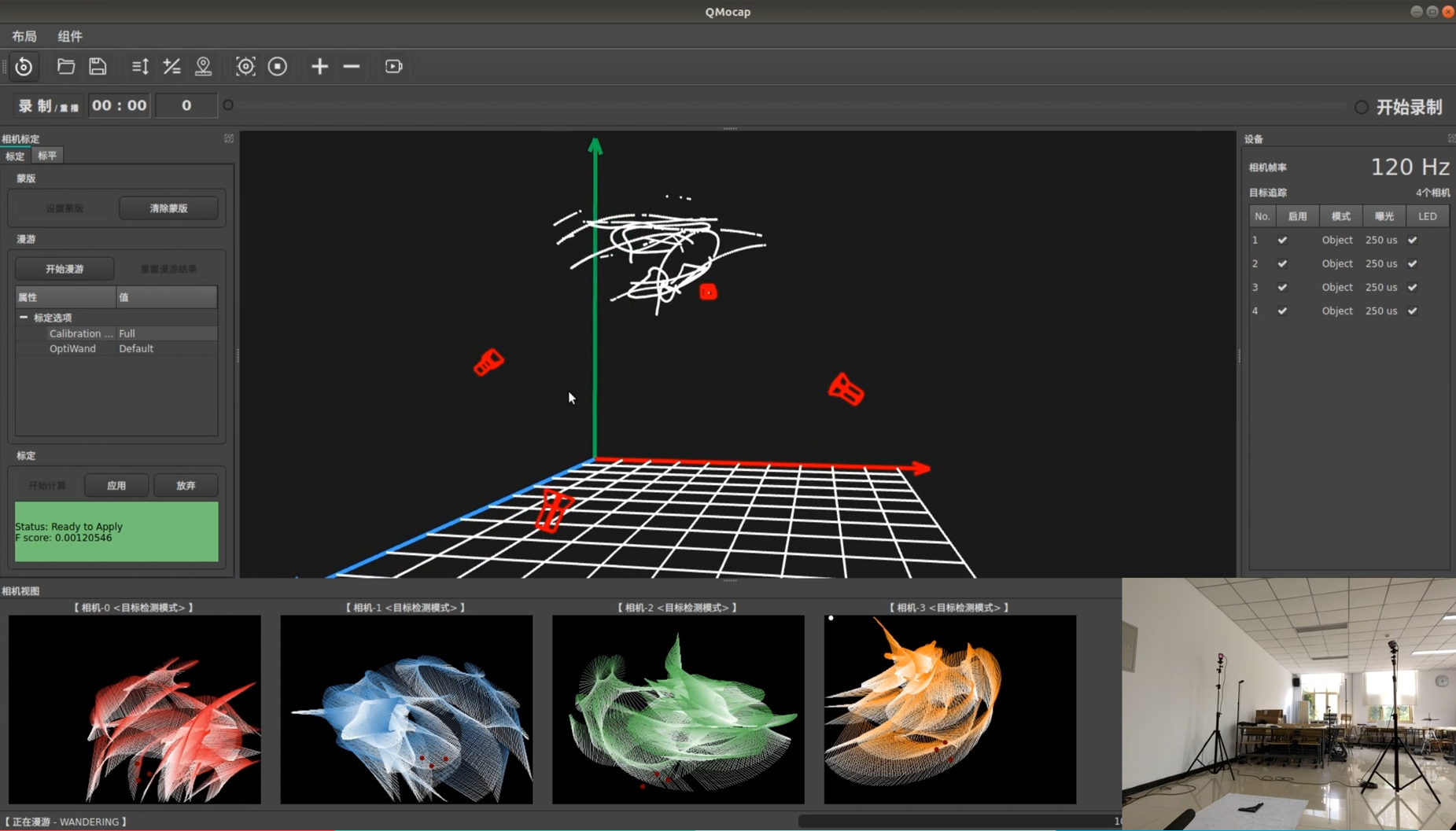The image size is (1456, 831).
Task: Zoom out with the minus toolbar icon
Action: (x=351, y=66)
